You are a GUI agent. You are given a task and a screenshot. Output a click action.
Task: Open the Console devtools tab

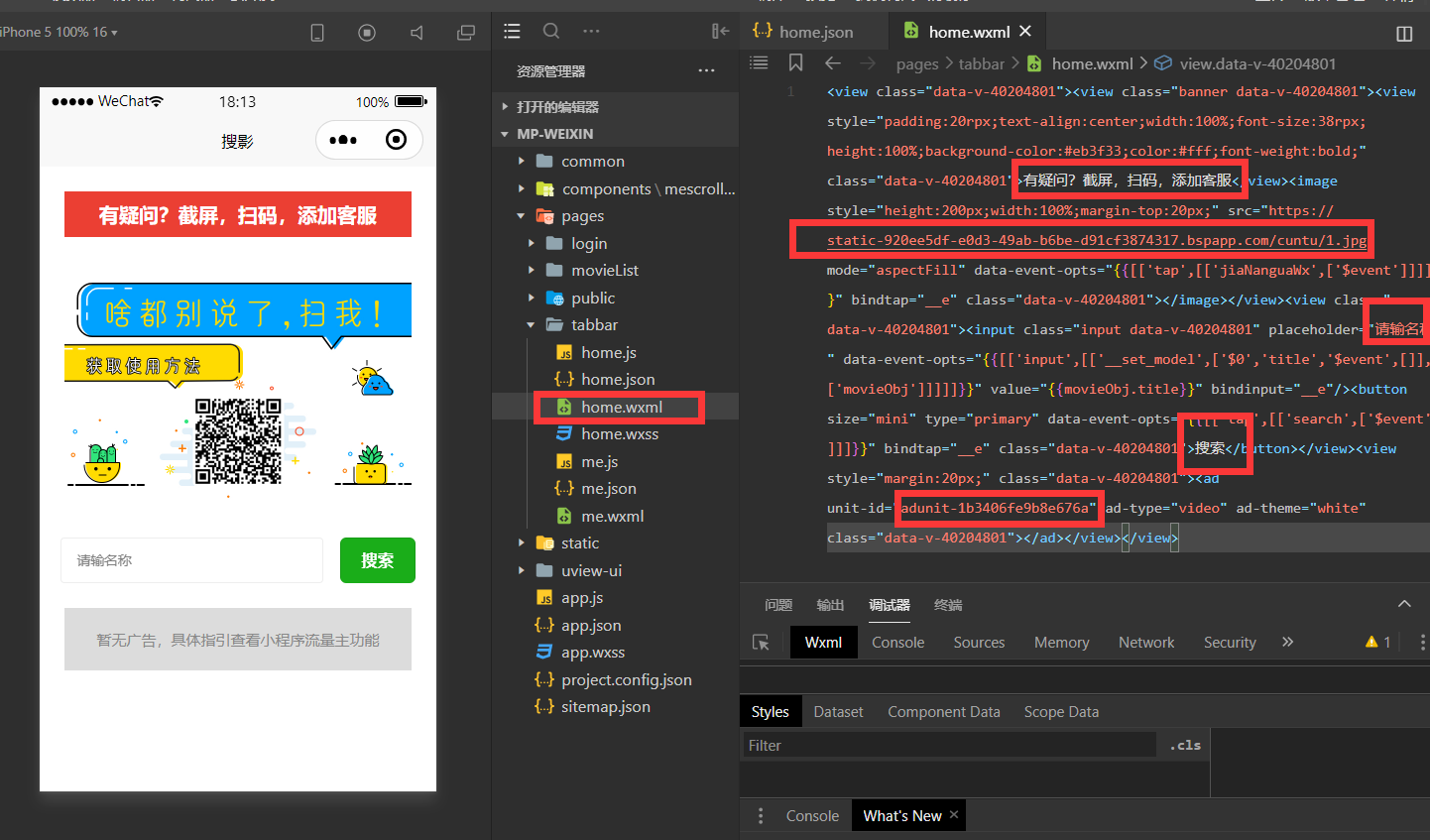coord(898,643)
